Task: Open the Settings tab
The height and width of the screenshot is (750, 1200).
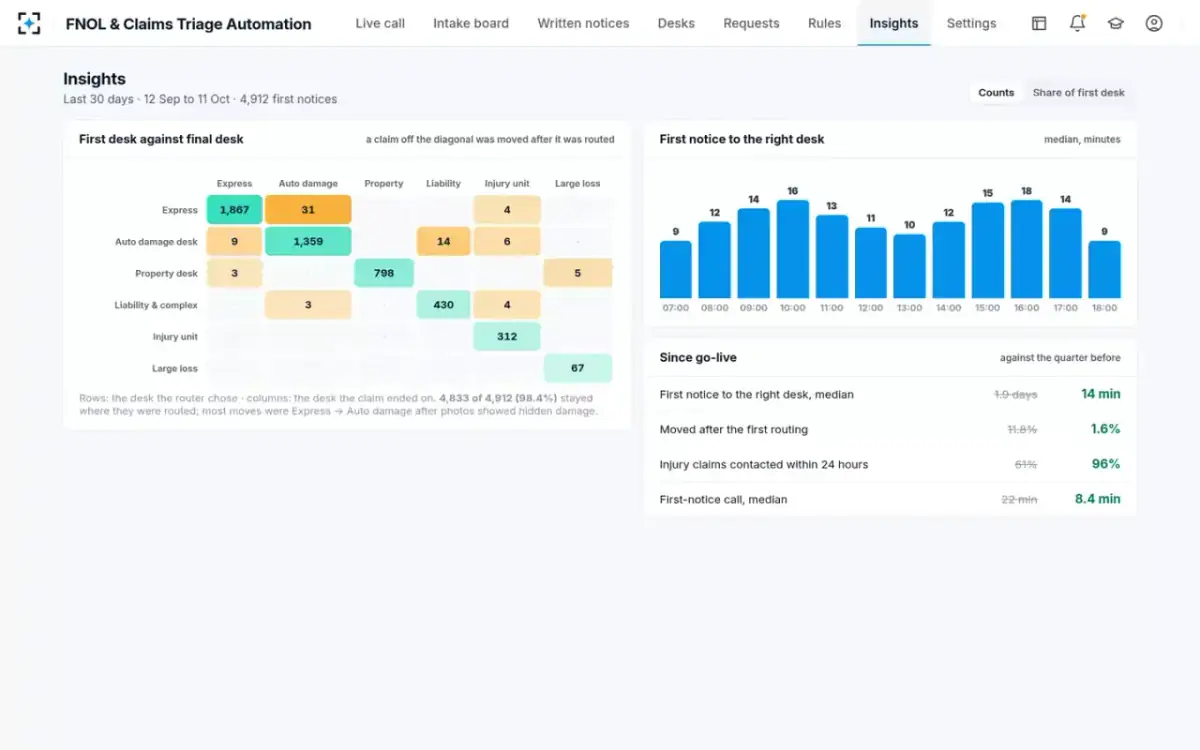Action: (971, 23)
